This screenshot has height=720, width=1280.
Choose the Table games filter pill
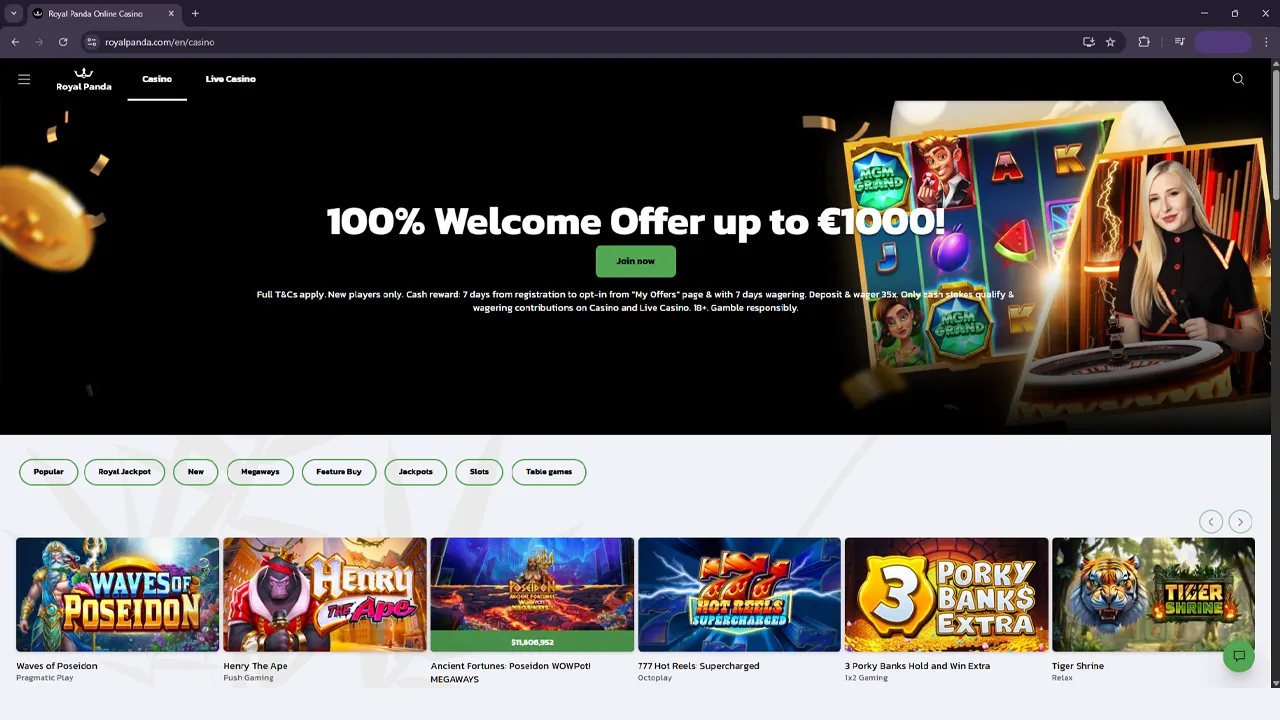pyautogui.click(x=549, y=472)
